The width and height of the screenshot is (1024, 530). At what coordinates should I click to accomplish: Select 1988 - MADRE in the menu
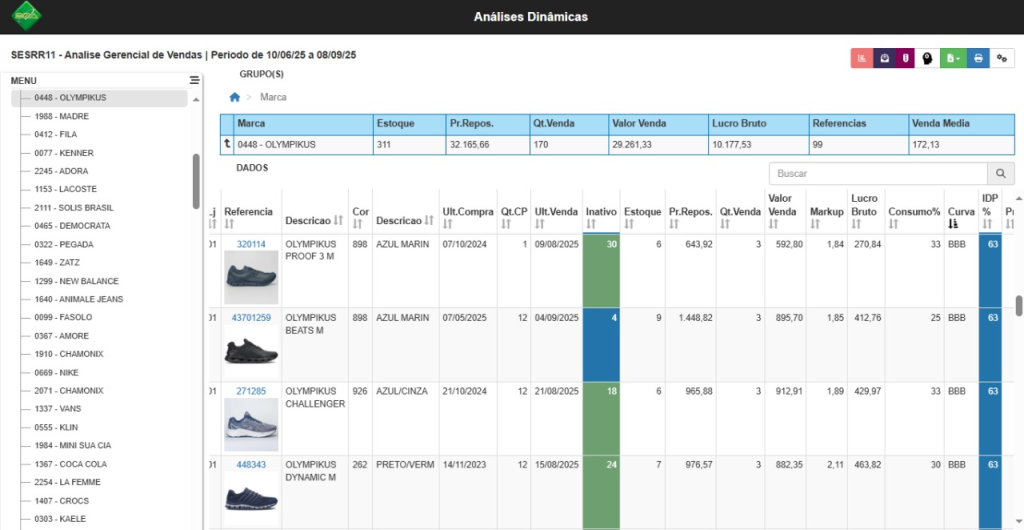(61, 116)
